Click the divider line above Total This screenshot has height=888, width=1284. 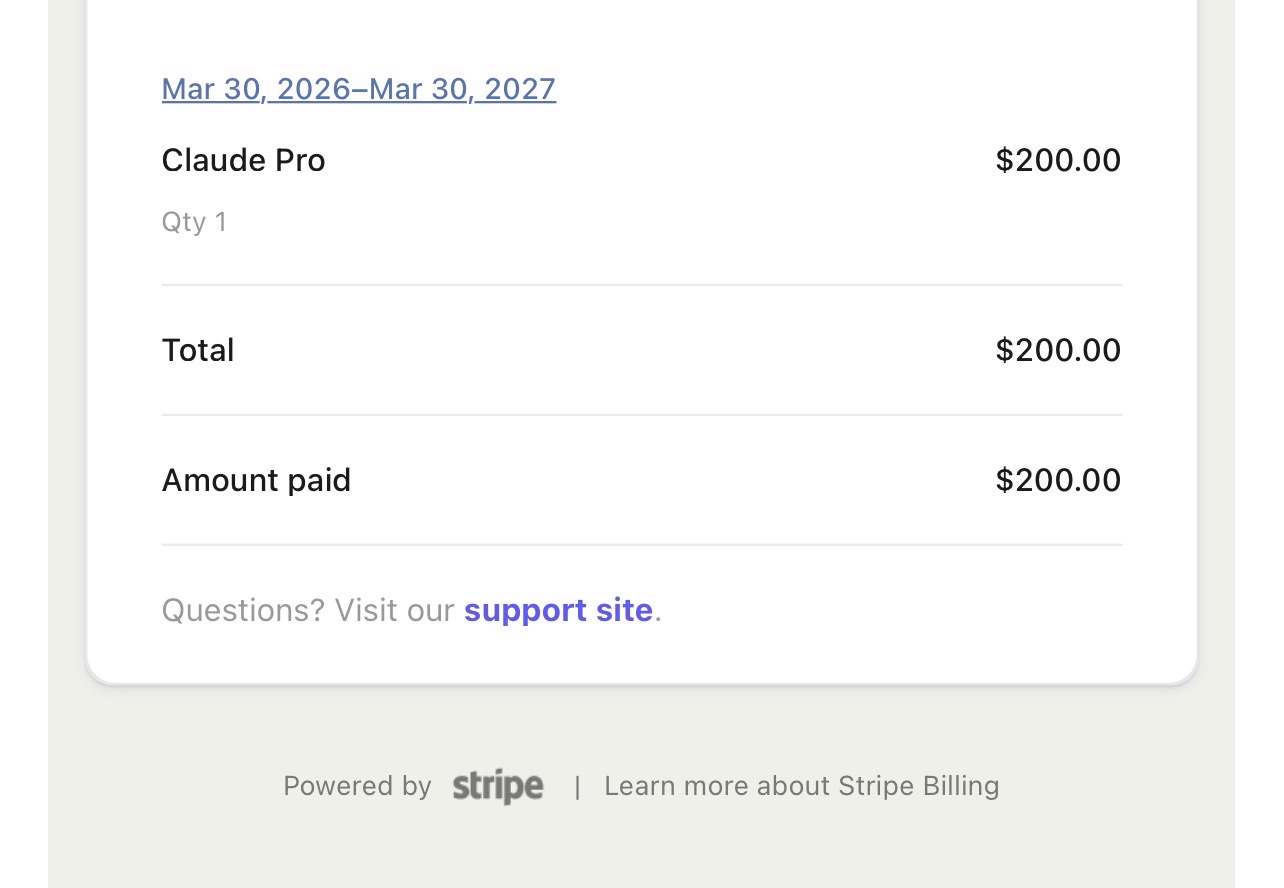point(641,285)
